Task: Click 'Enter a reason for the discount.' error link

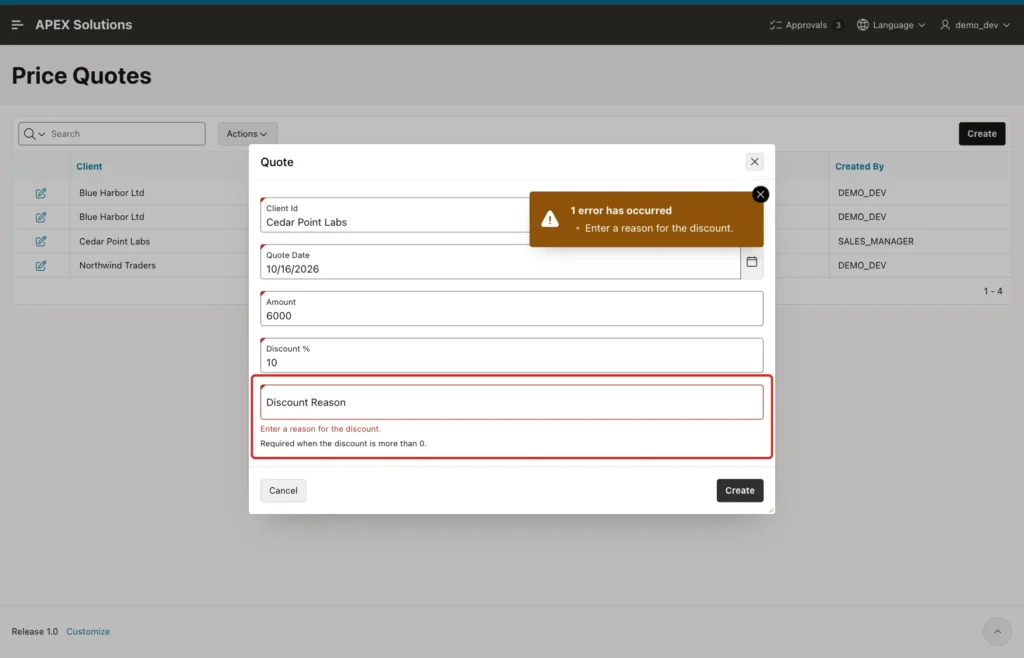Action: point(659,228)
